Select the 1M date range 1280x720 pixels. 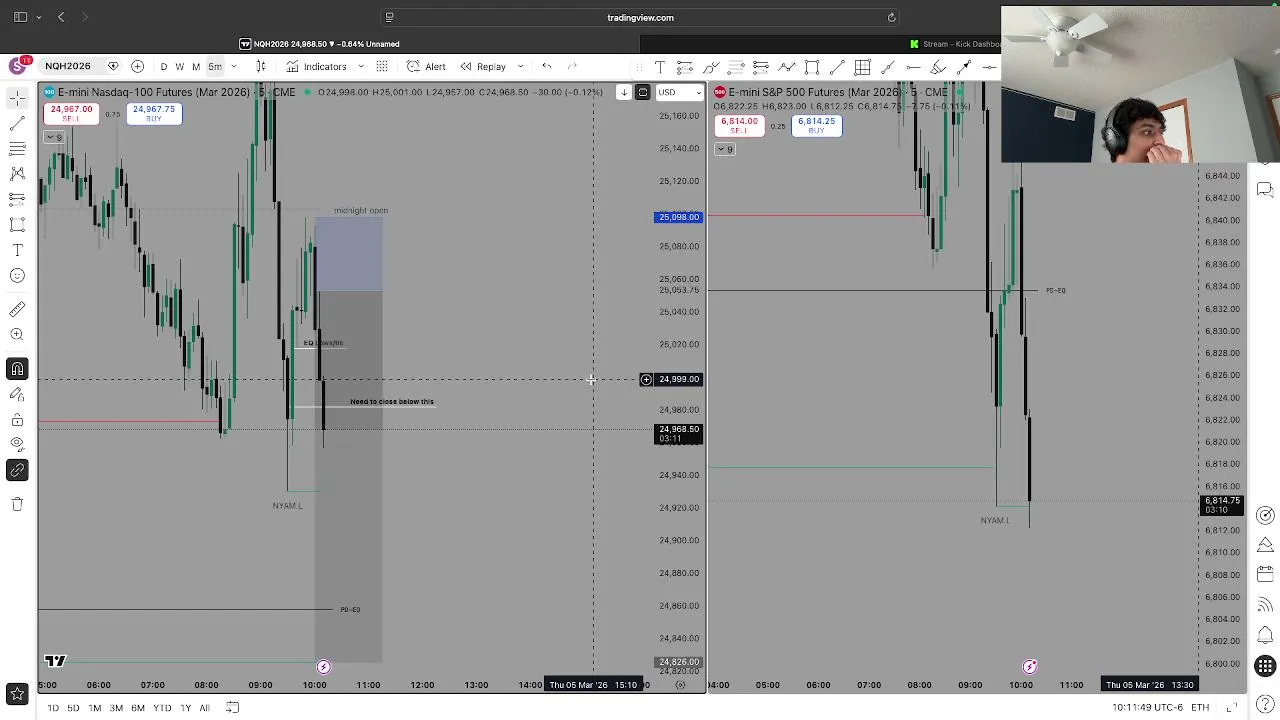coord(94,708)
